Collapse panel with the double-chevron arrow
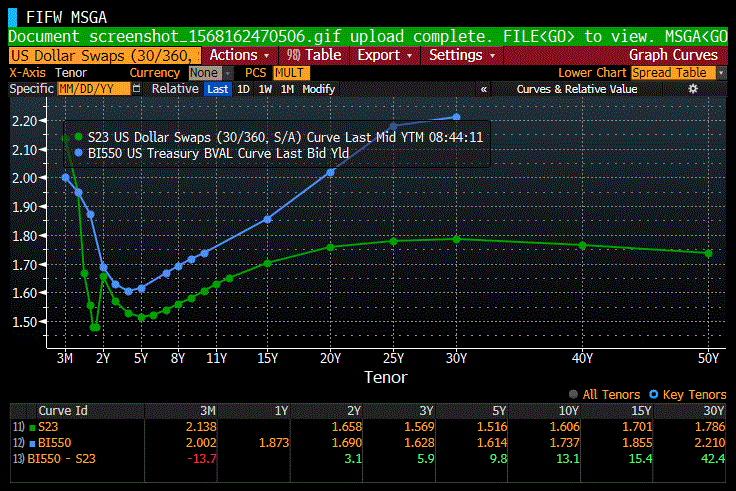 coord(483,89)
